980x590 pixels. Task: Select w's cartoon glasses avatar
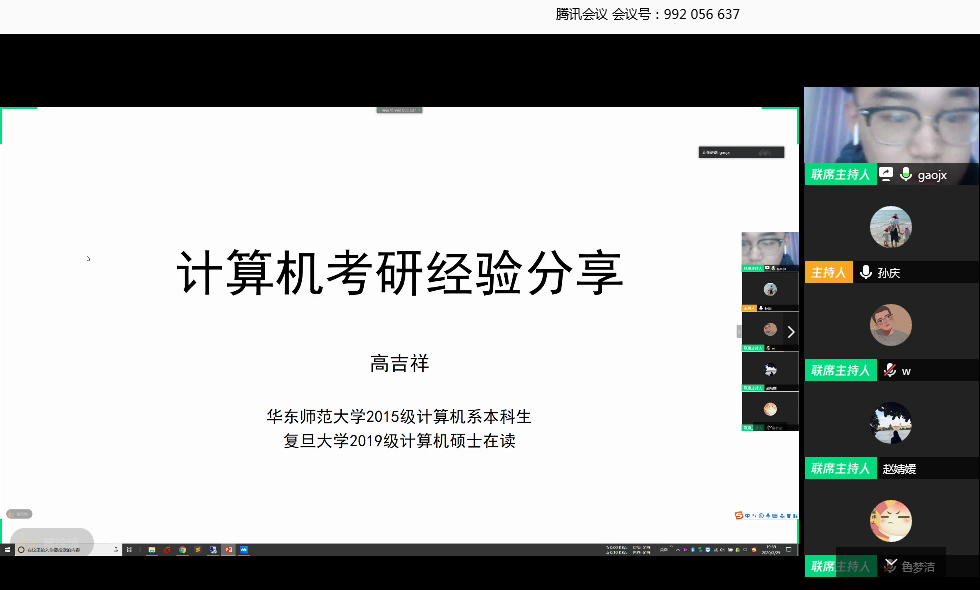(890, 325)
